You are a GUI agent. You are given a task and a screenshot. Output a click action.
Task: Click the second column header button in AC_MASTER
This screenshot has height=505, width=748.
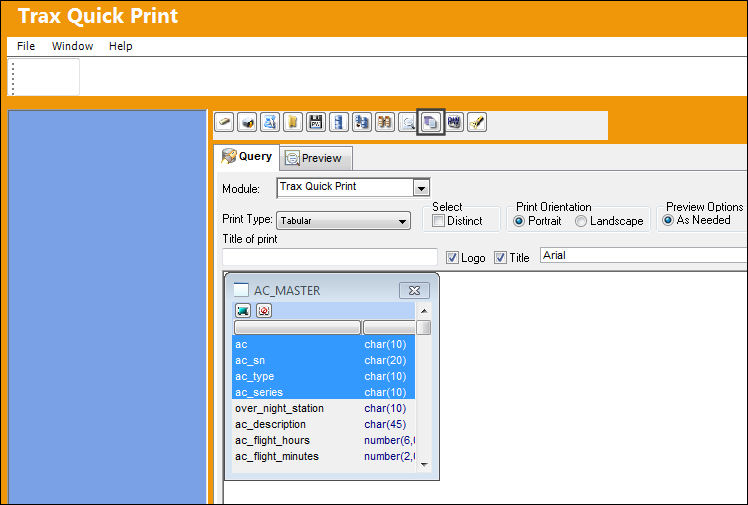click(x=389, y=327)
